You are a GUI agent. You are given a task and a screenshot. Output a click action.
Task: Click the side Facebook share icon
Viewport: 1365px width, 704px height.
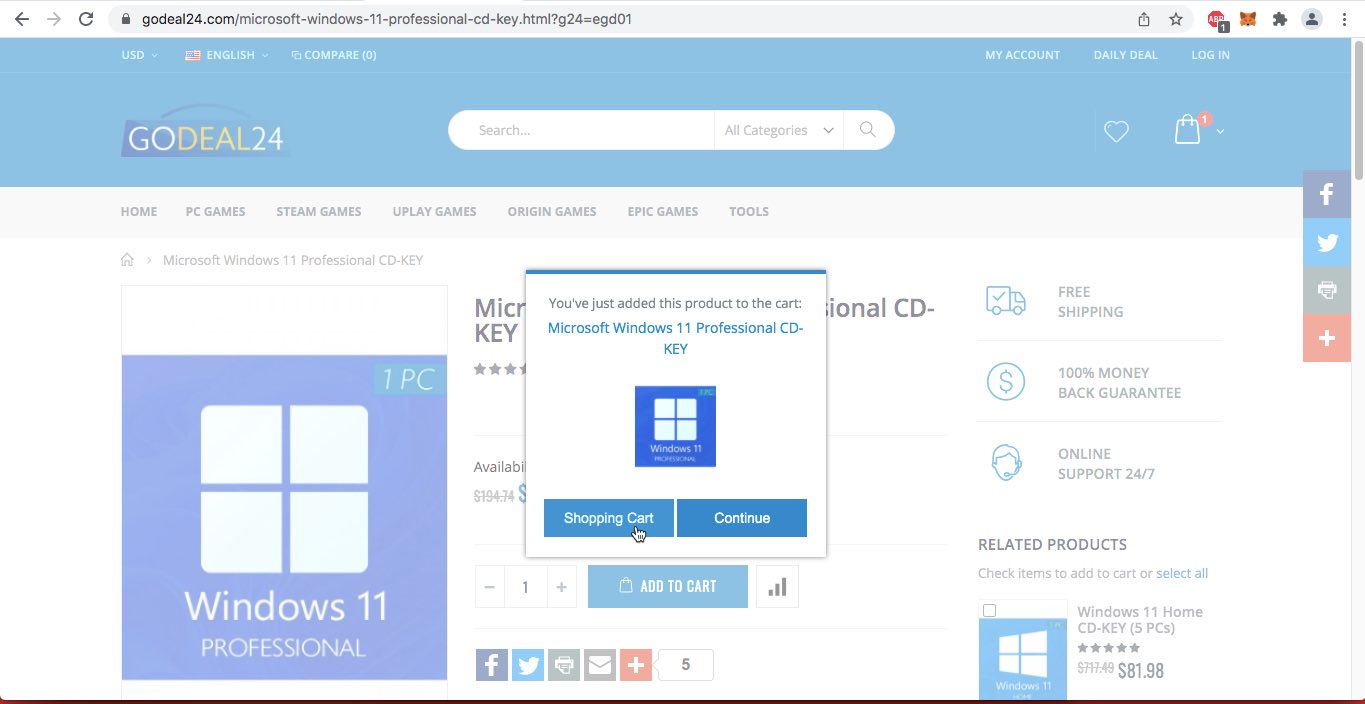pyautogui.click(x=1327, y=194)
